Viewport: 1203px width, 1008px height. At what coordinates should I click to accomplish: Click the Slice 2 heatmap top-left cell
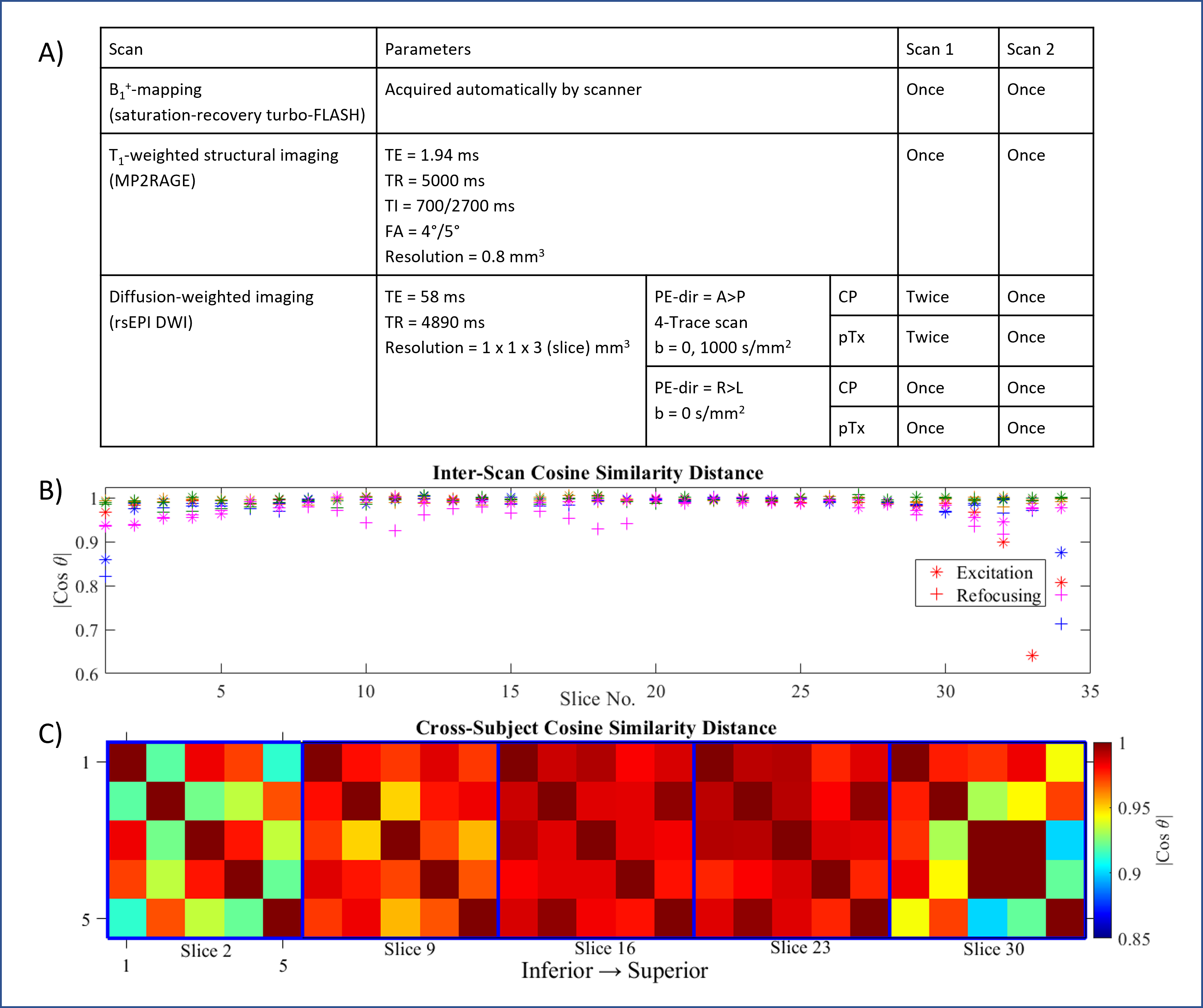click(127, 762)
